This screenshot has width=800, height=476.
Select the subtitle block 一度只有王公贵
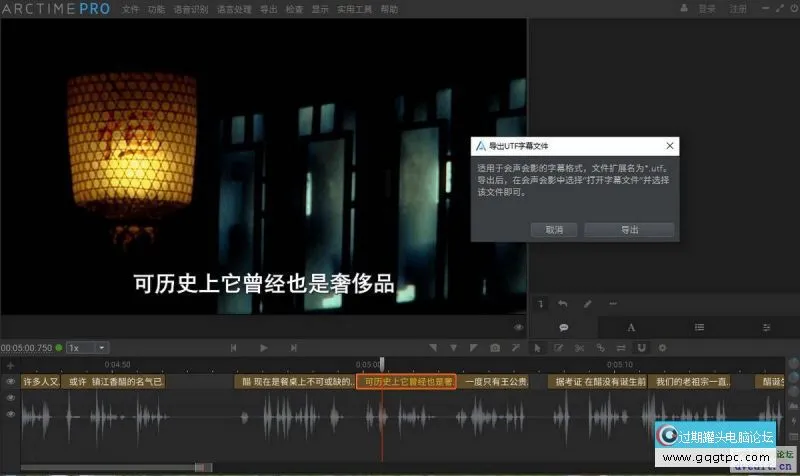(x=494, y=381)
